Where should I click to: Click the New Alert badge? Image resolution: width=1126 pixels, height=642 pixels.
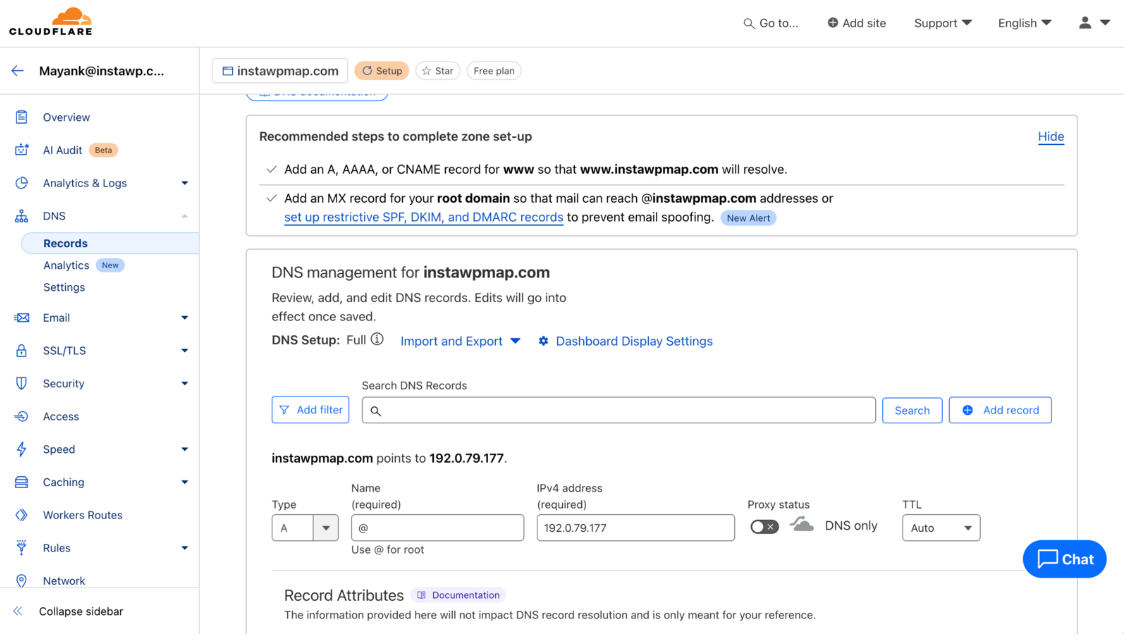748,218
